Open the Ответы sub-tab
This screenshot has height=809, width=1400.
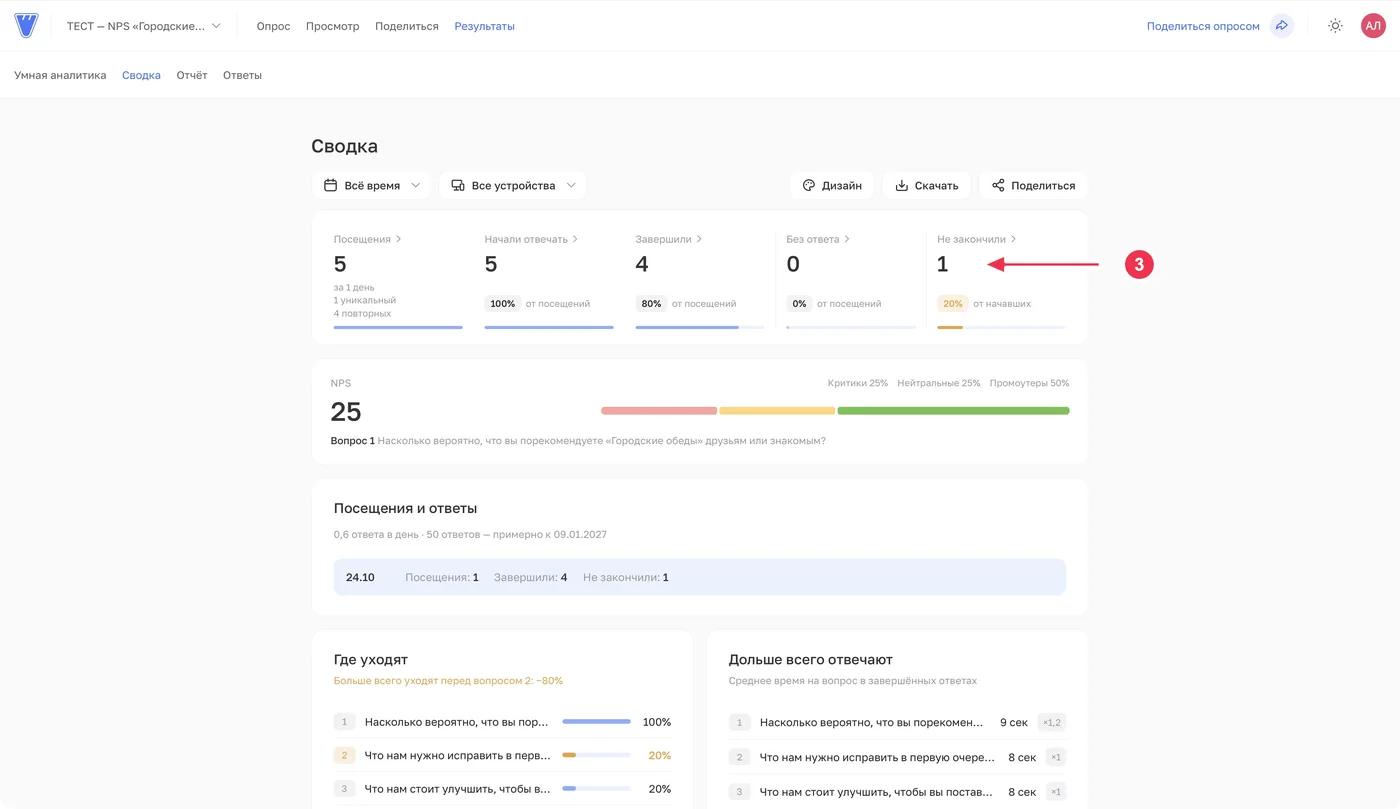[x=242, y=75]
